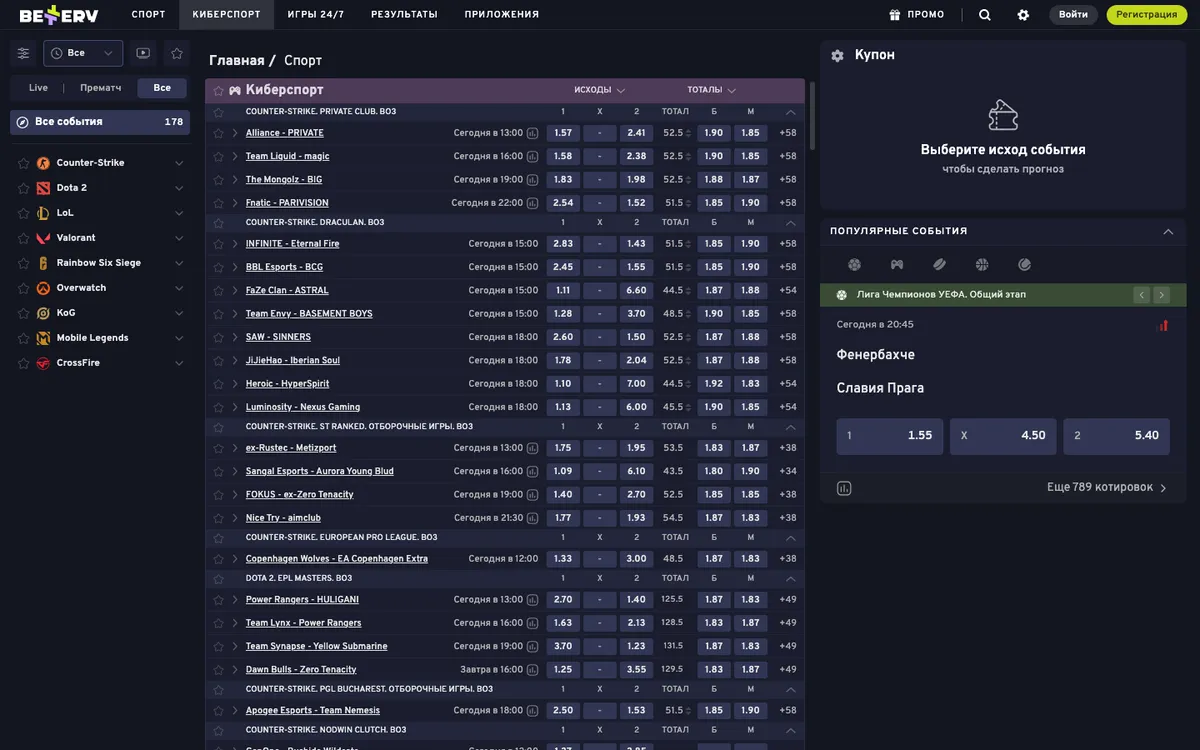Open the ИСХОДЫ market dropdown
The image size is (1200, 750).
pyautogui.click(x=599, y=90)
